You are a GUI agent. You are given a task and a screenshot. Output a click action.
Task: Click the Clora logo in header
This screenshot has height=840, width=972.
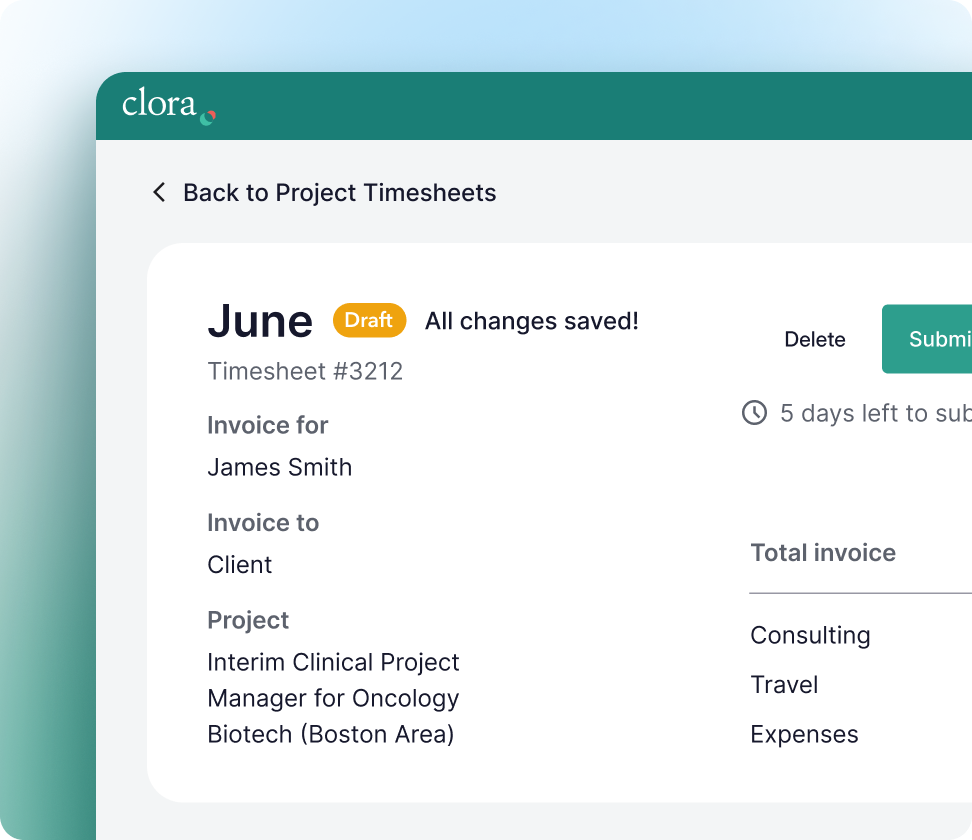[168, 106]
